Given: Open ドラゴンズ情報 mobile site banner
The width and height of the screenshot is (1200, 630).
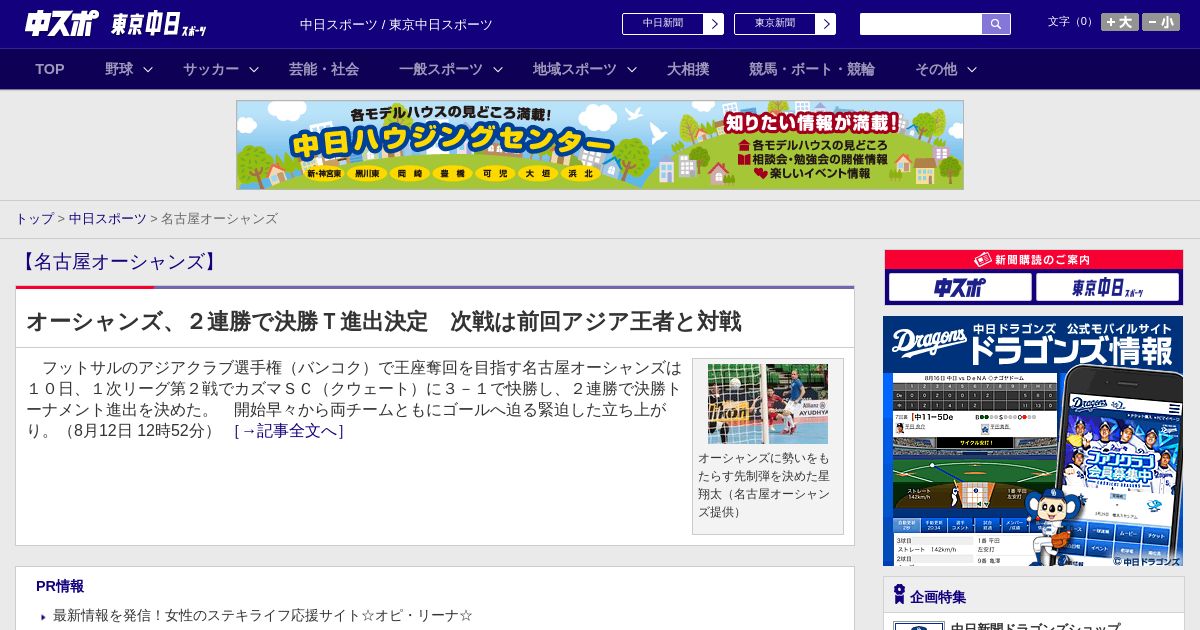Looking at the screenshot, I should click(1033, 441).
